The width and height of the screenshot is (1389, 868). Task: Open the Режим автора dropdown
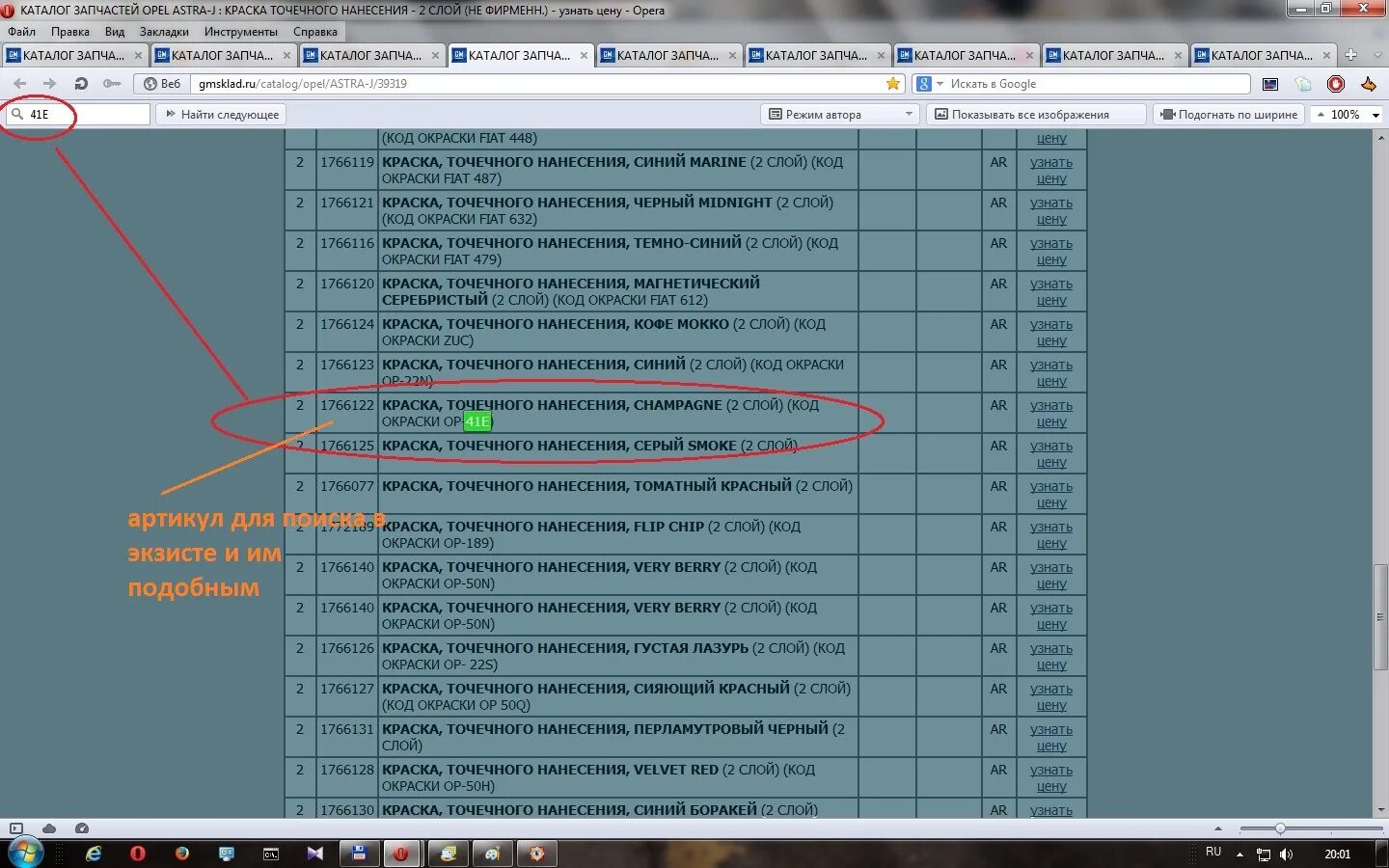[839, 114]
